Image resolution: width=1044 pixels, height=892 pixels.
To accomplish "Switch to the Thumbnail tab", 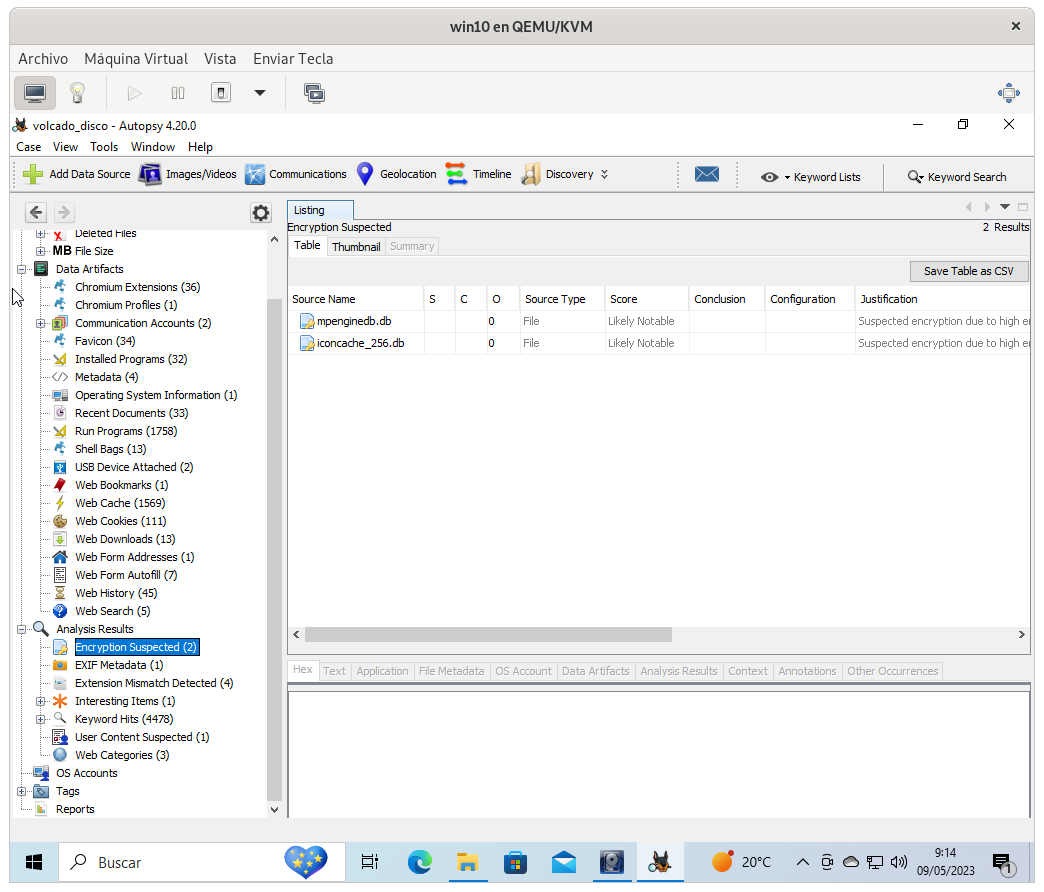I will coord(356,246).
